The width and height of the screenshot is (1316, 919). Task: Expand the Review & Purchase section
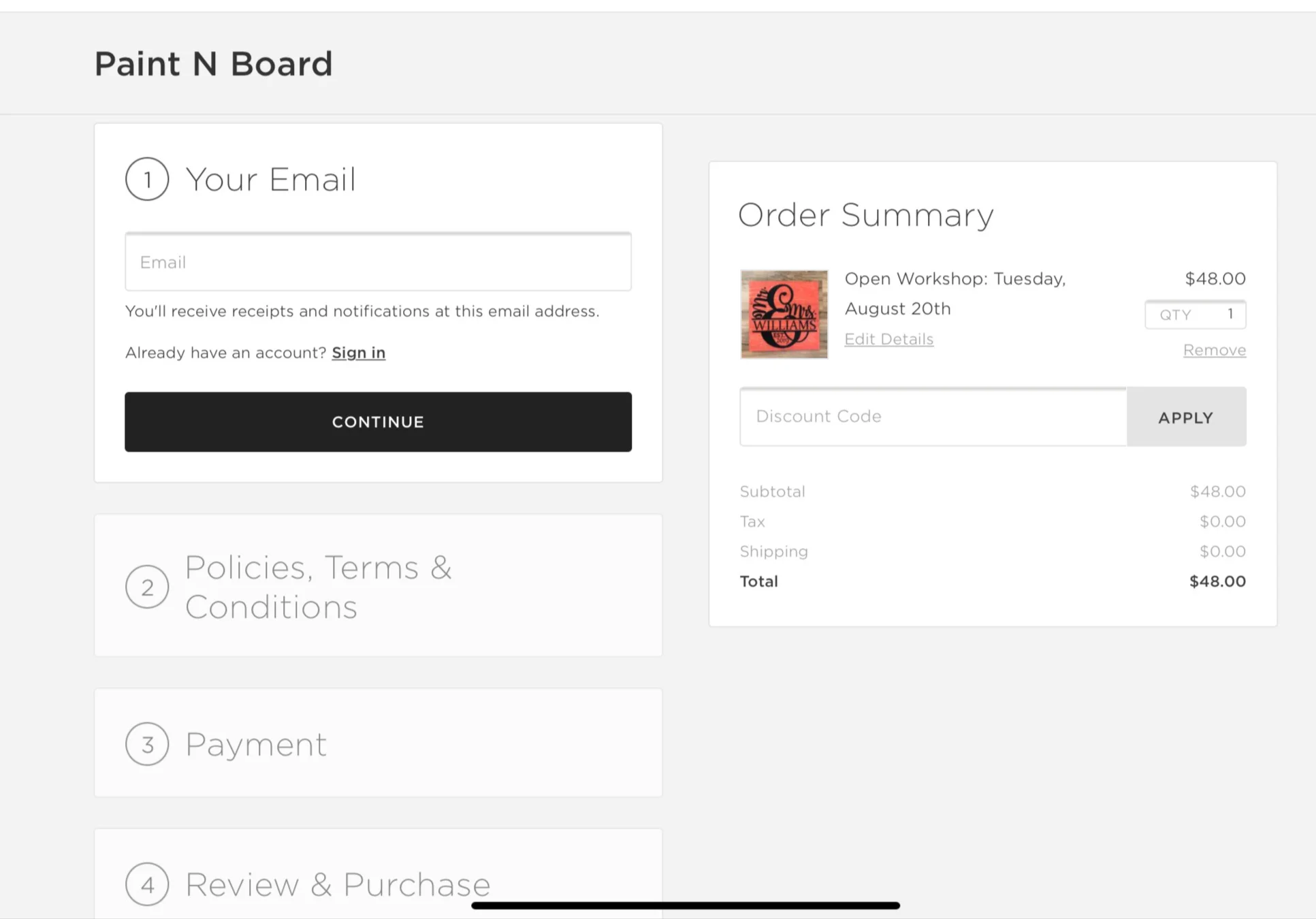(x=378, y=875)
